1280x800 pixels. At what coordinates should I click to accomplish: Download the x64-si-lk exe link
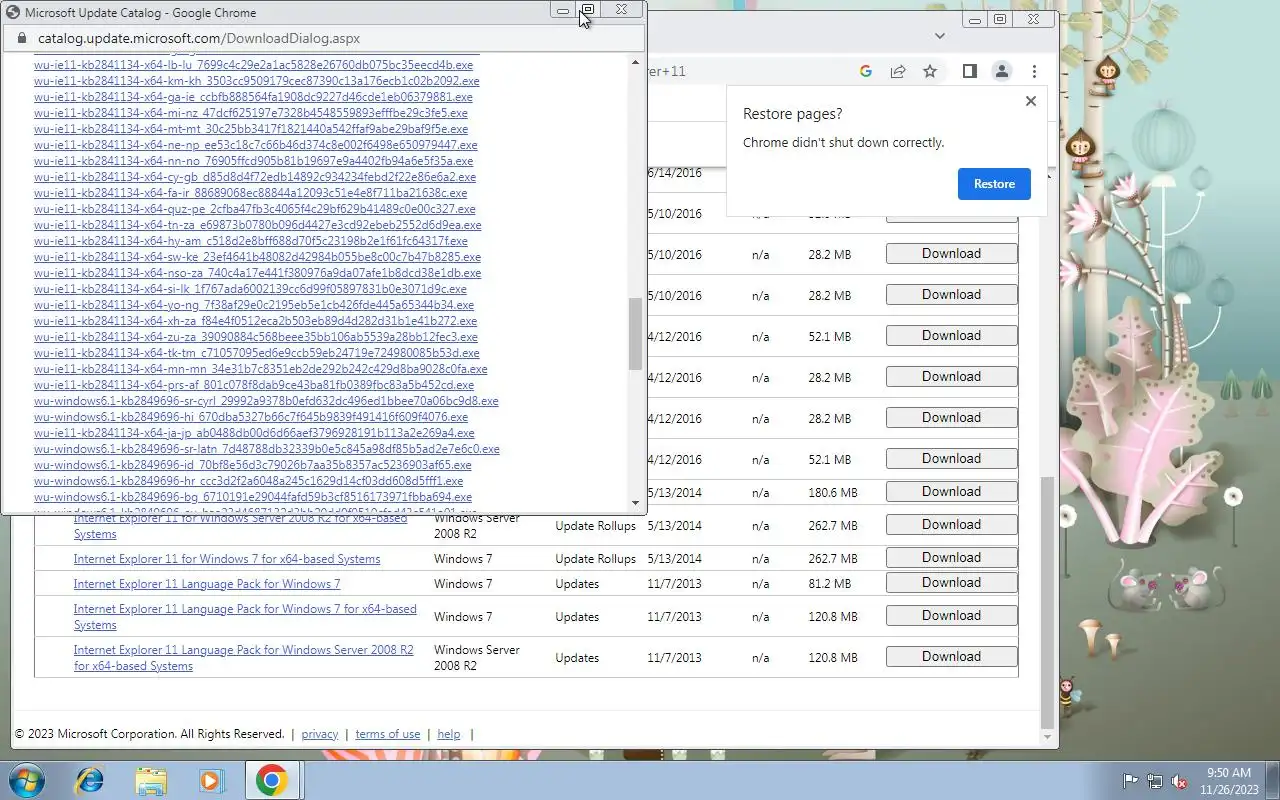coord(250,289)
